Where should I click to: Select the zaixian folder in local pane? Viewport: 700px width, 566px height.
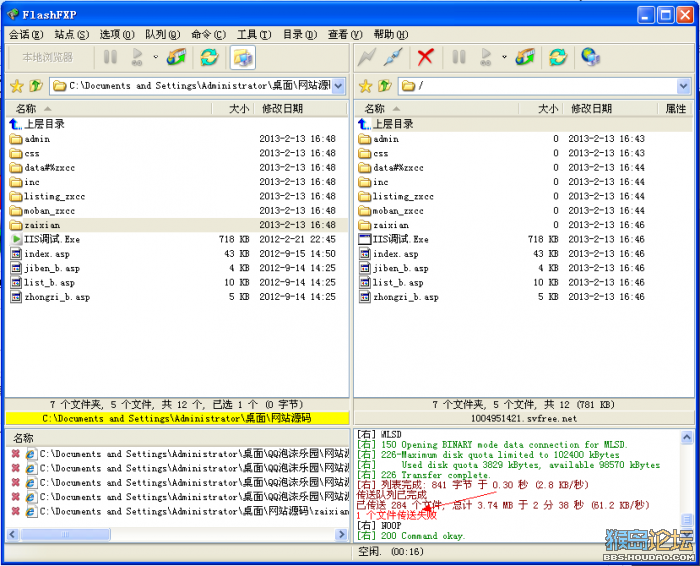click(177, 225)
